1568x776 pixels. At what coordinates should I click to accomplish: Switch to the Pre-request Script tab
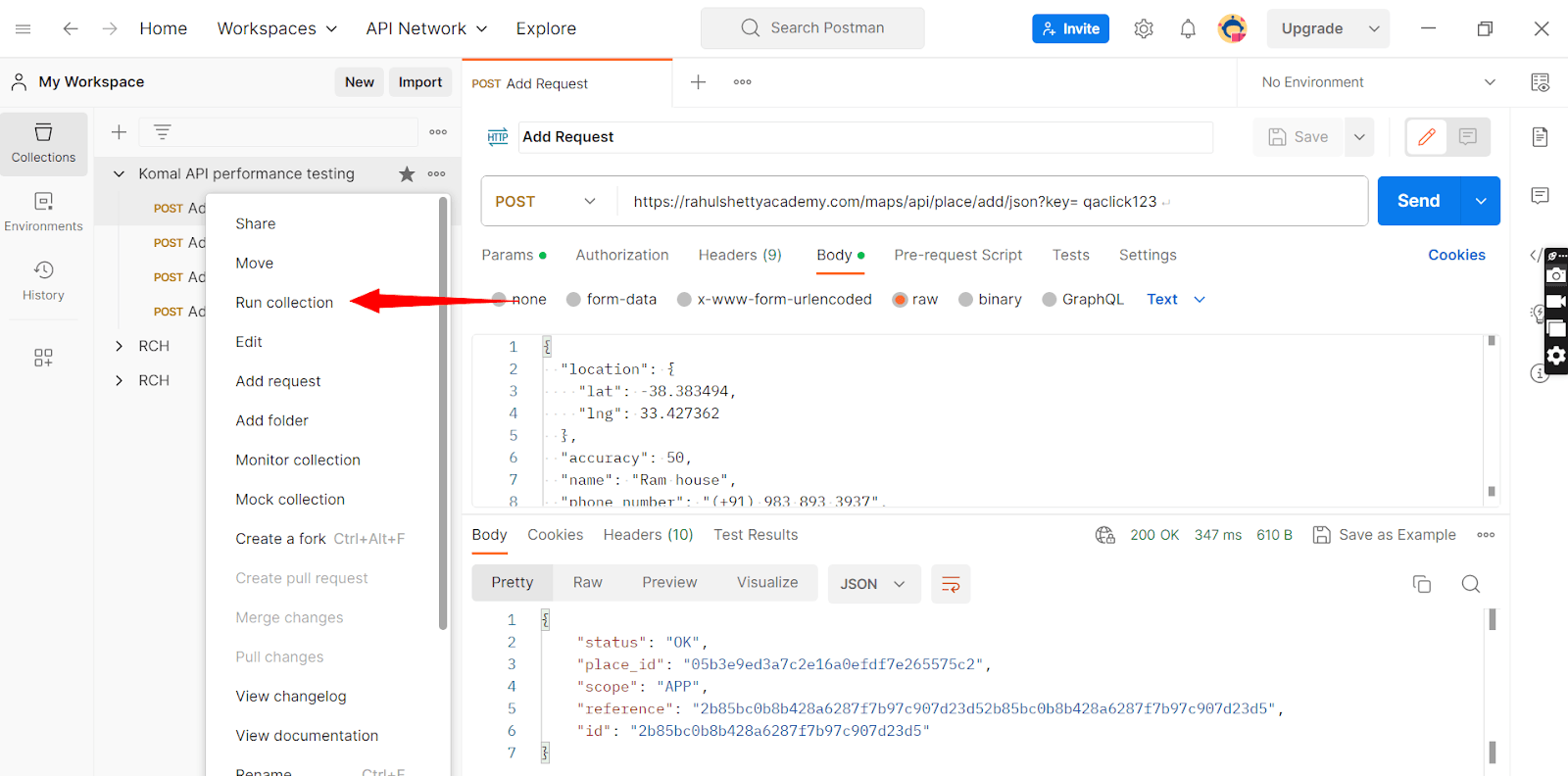(x=957, y=255)
